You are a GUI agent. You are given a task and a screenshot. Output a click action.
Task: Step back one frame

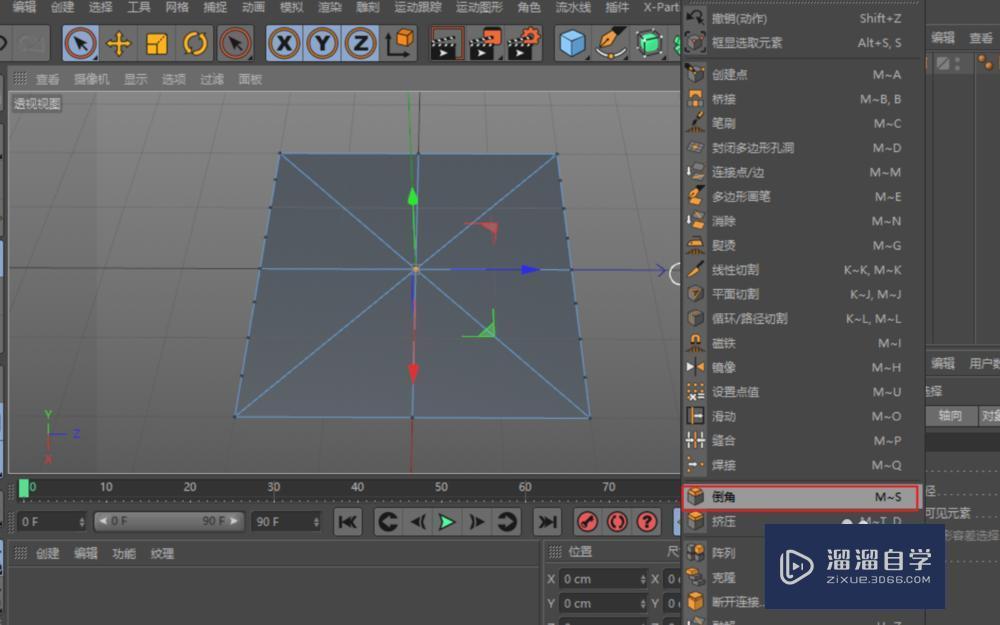pos(417,522)
